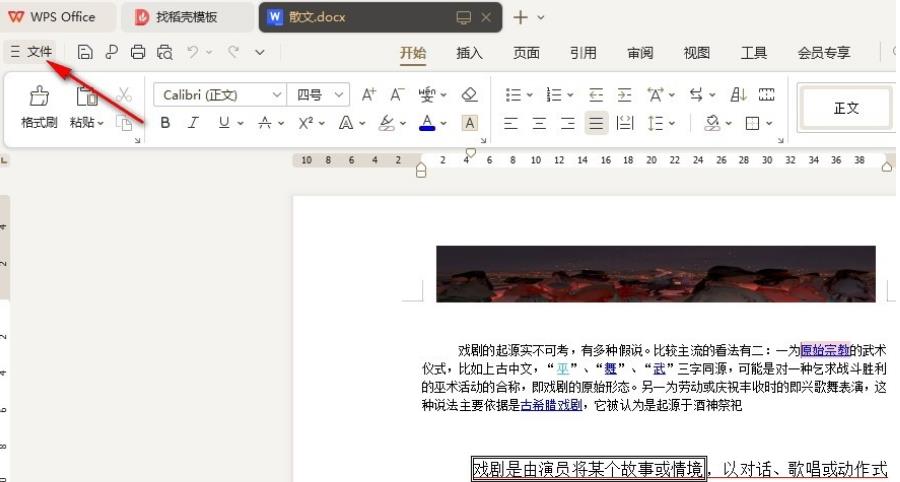Click the Redo arrow icon
Image resolution: width=900 pixels, height=482 pixels.
(233, 52)
